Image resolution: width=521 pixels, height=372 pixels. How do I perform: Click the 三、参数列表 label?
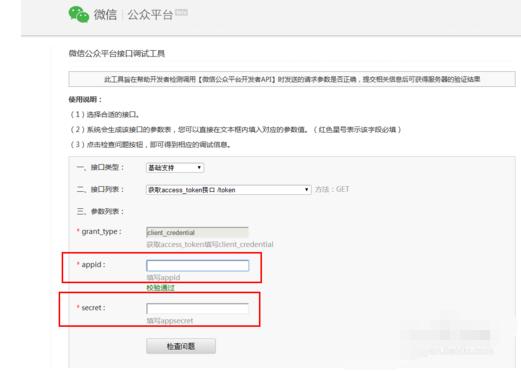click(x=100, y=211)
